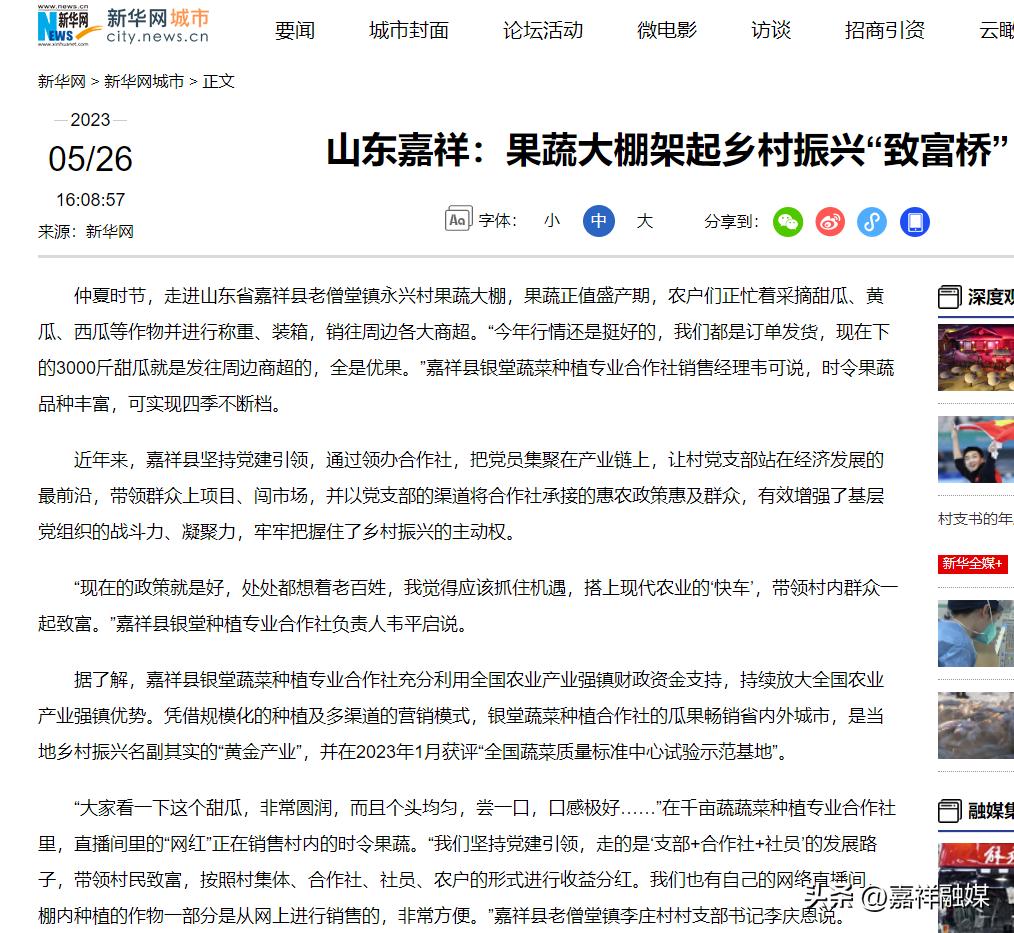Screen dimensions: 1014x933
Task: Click the highlighted 中 font size option
Action: pyautogui.click(x=598, y=221)
